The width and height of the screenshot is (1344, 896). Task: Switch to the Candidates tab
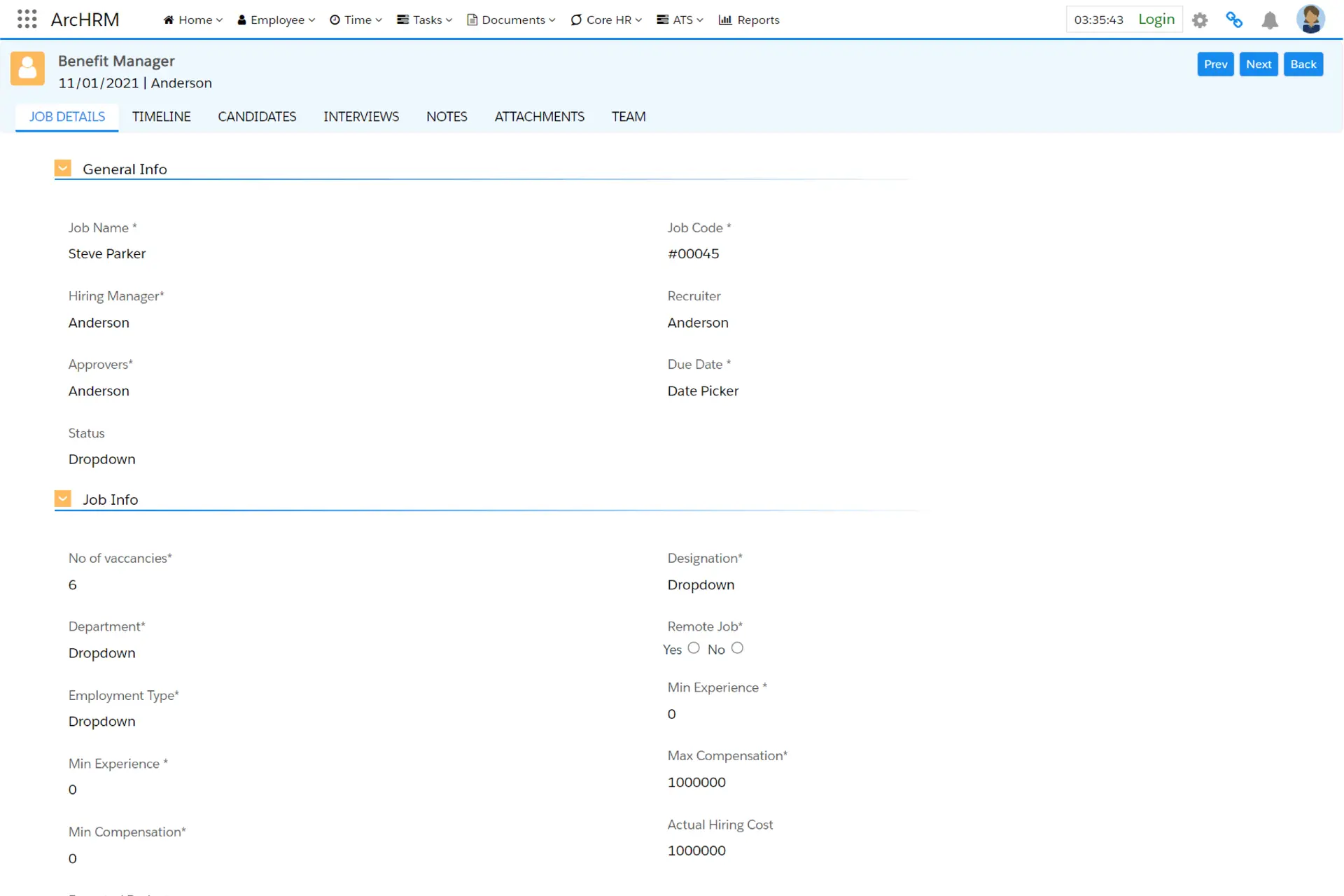(x=257, y=117)
